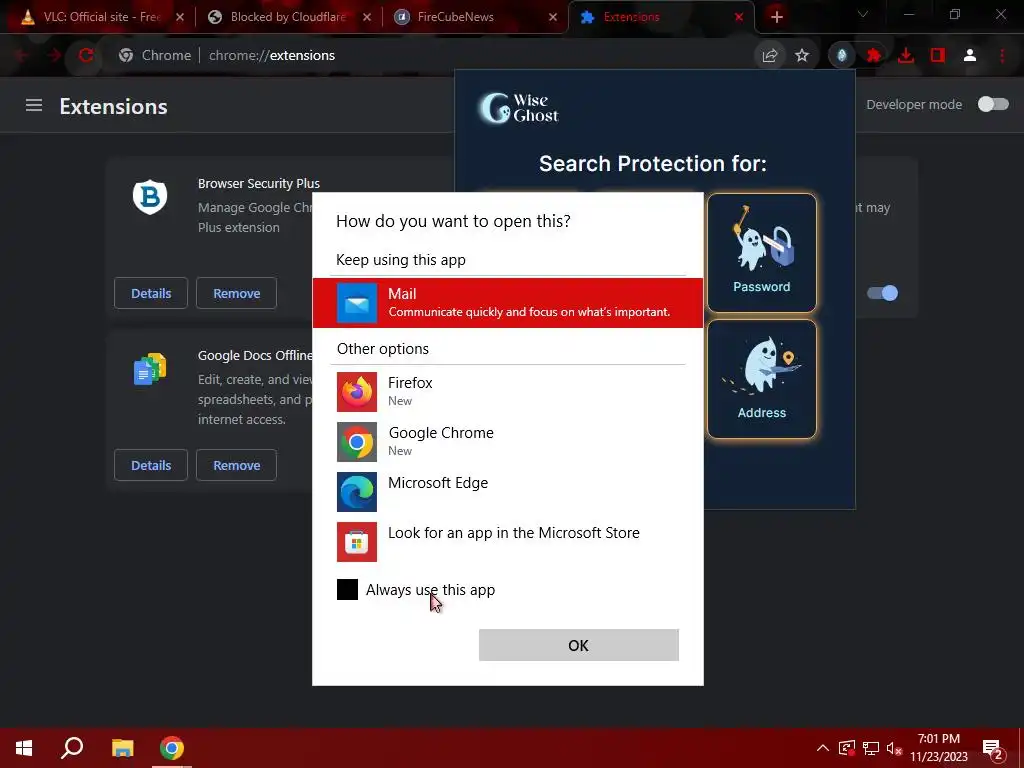Open the Downloads toolbar icon
This screenshot has height=768, width=1024.
906,56
